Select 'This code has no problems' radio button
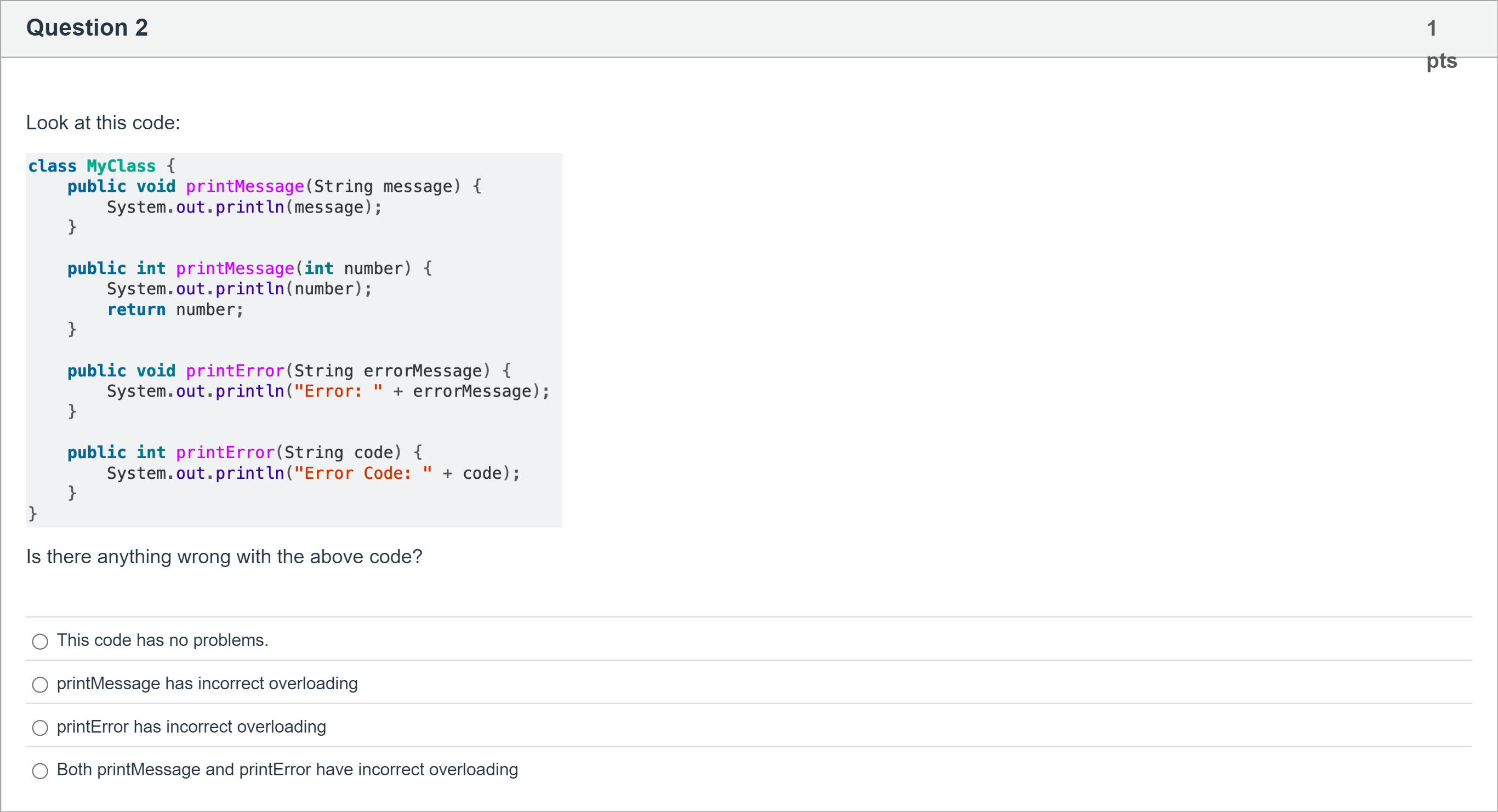Screen dimensions: 1498x812 [40, 642]
